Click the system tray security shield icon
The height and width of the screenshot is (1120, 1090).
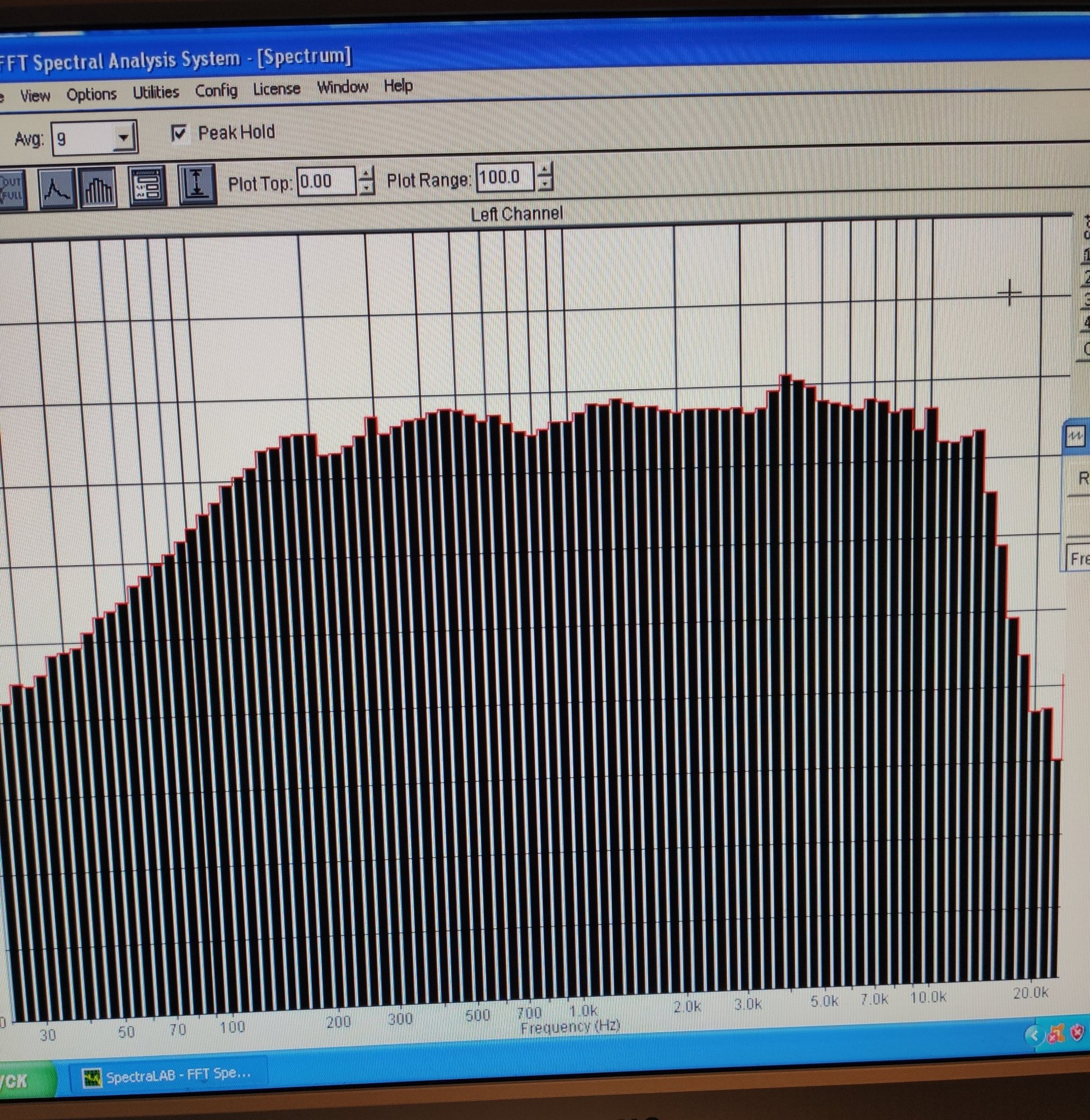tap(1078, 1033)
